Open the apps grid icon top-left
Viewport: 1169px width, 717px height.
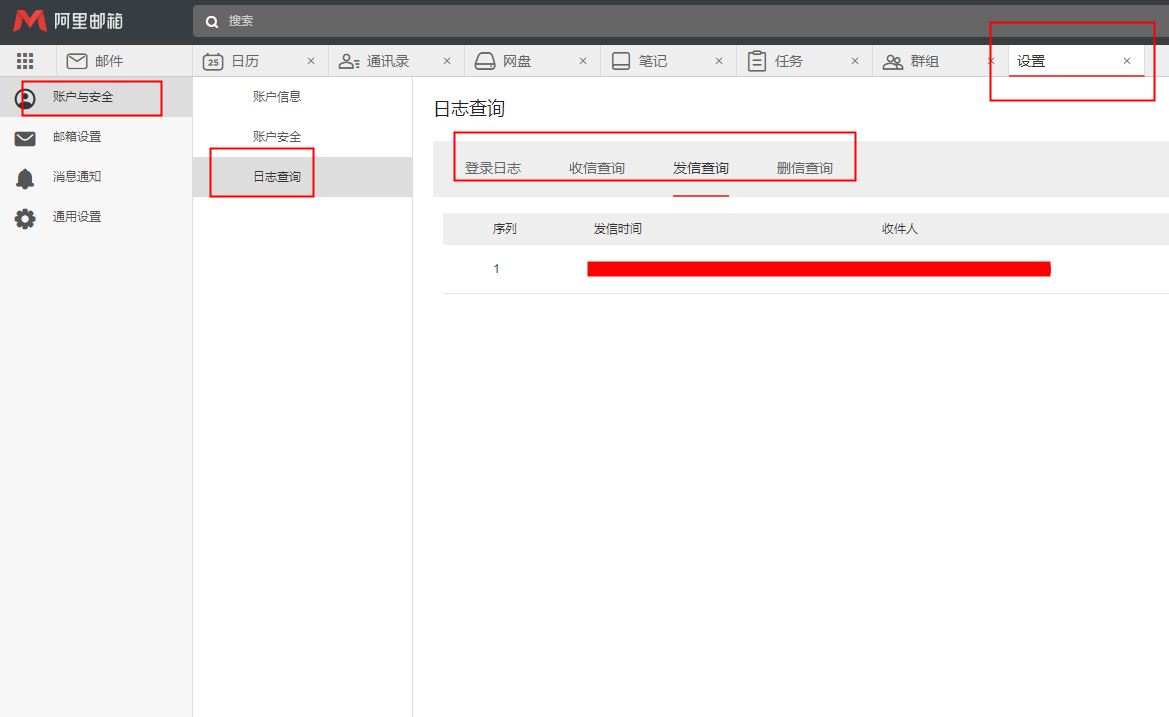[x=25, y=60]
